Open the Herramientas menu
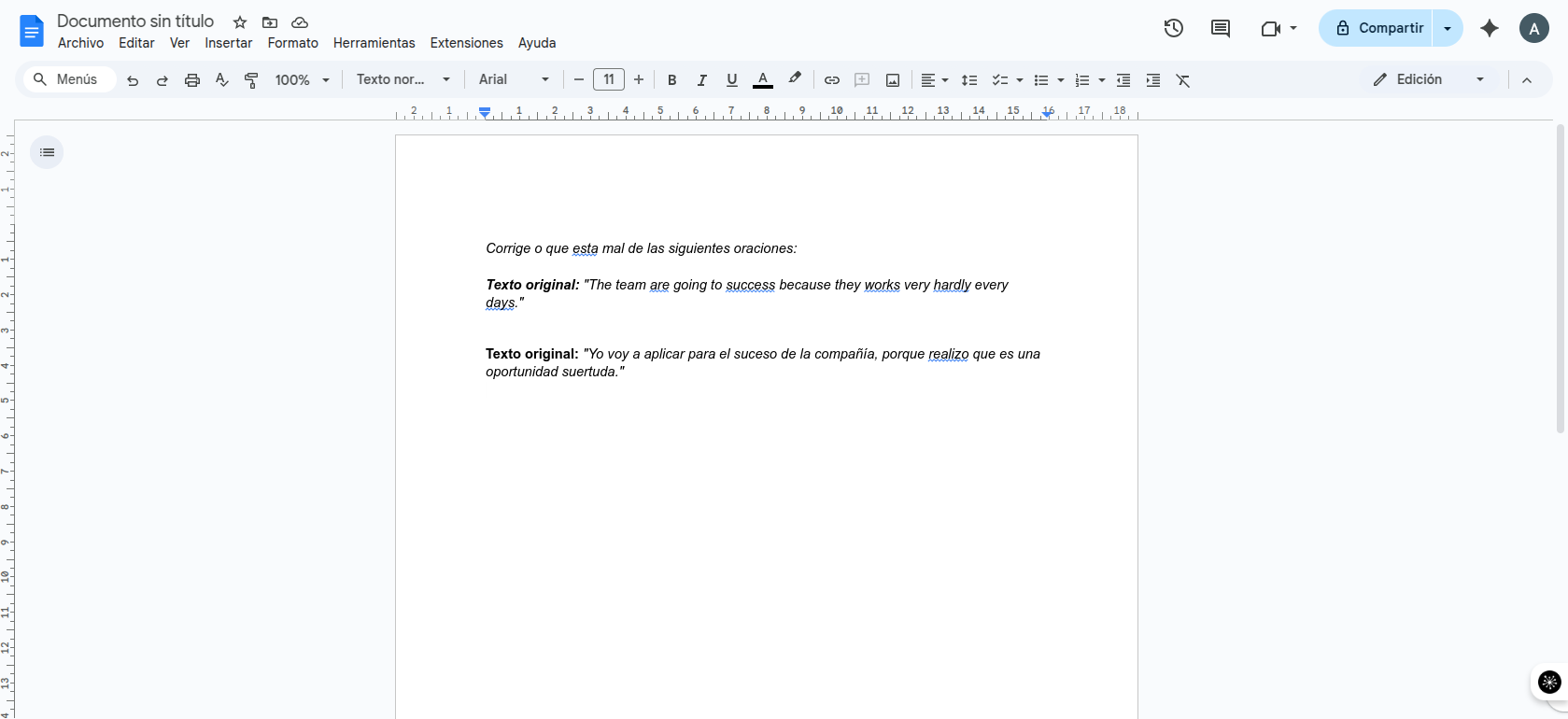 (374, 43)
